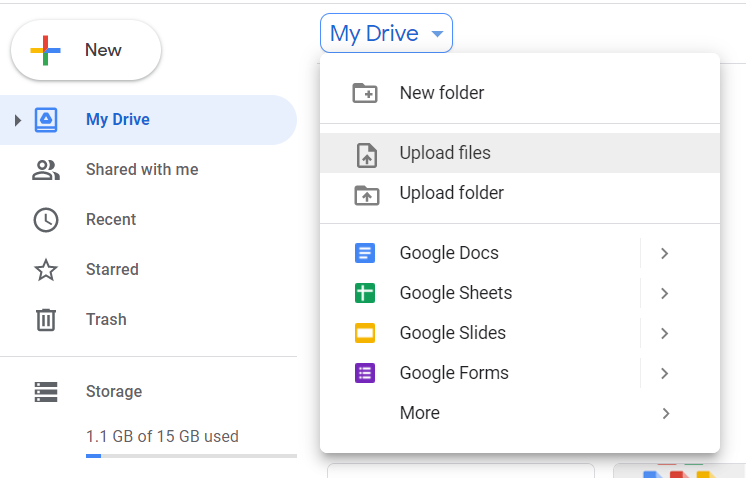This screenshot has height=478, width=746.
Task: Create a new Google Slides presentation
Action: pos(480,333)
